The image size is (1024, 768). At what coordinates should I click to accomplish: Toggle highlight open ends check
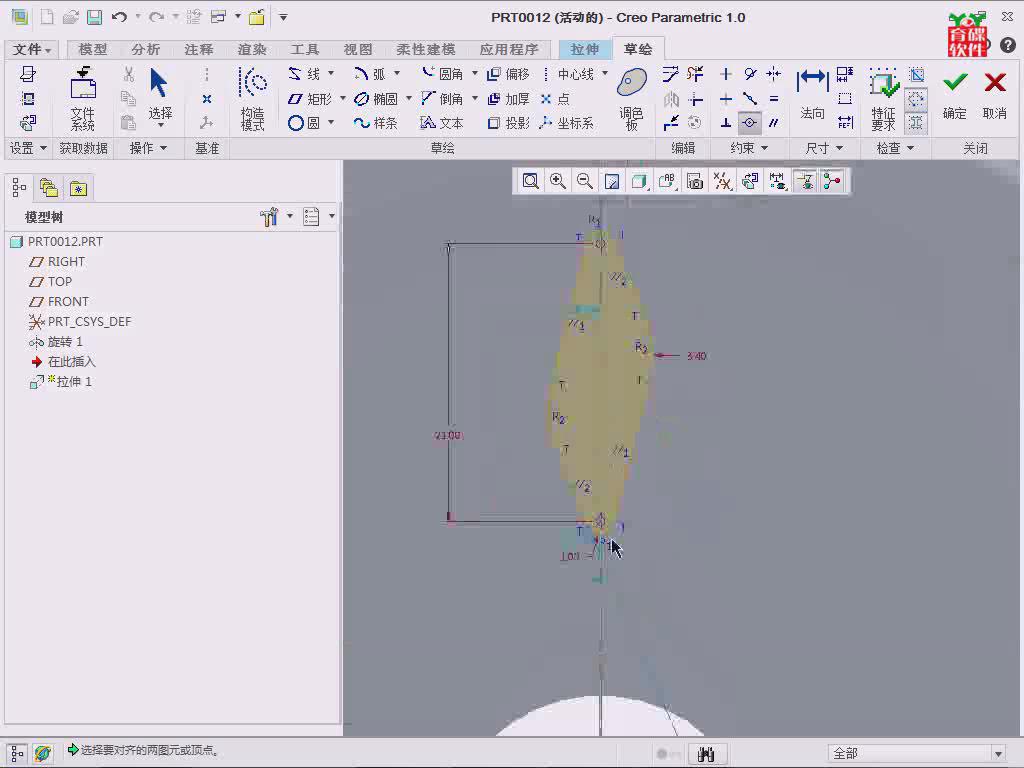point(916,99)
